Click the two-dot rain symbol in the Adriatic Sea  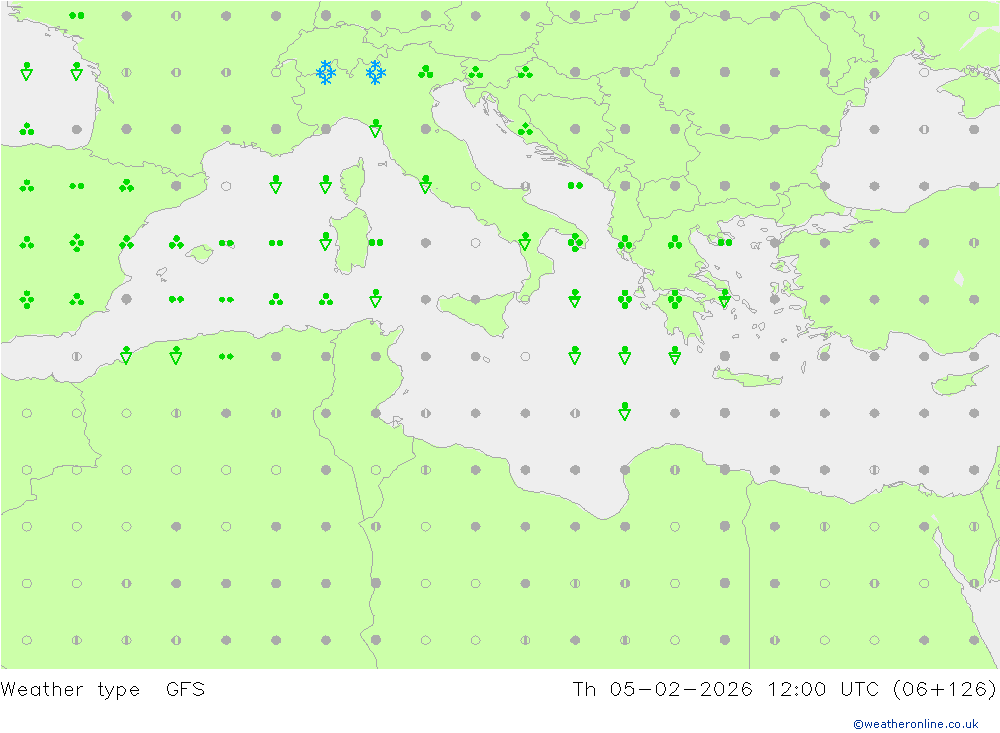click(575, 186)
